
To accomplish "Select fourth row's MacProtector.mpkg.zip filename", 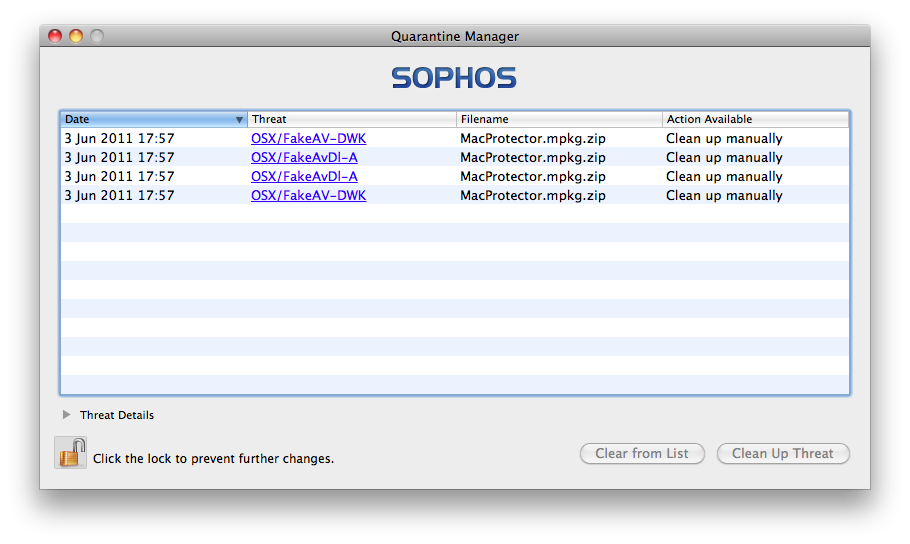I will 533,196.
